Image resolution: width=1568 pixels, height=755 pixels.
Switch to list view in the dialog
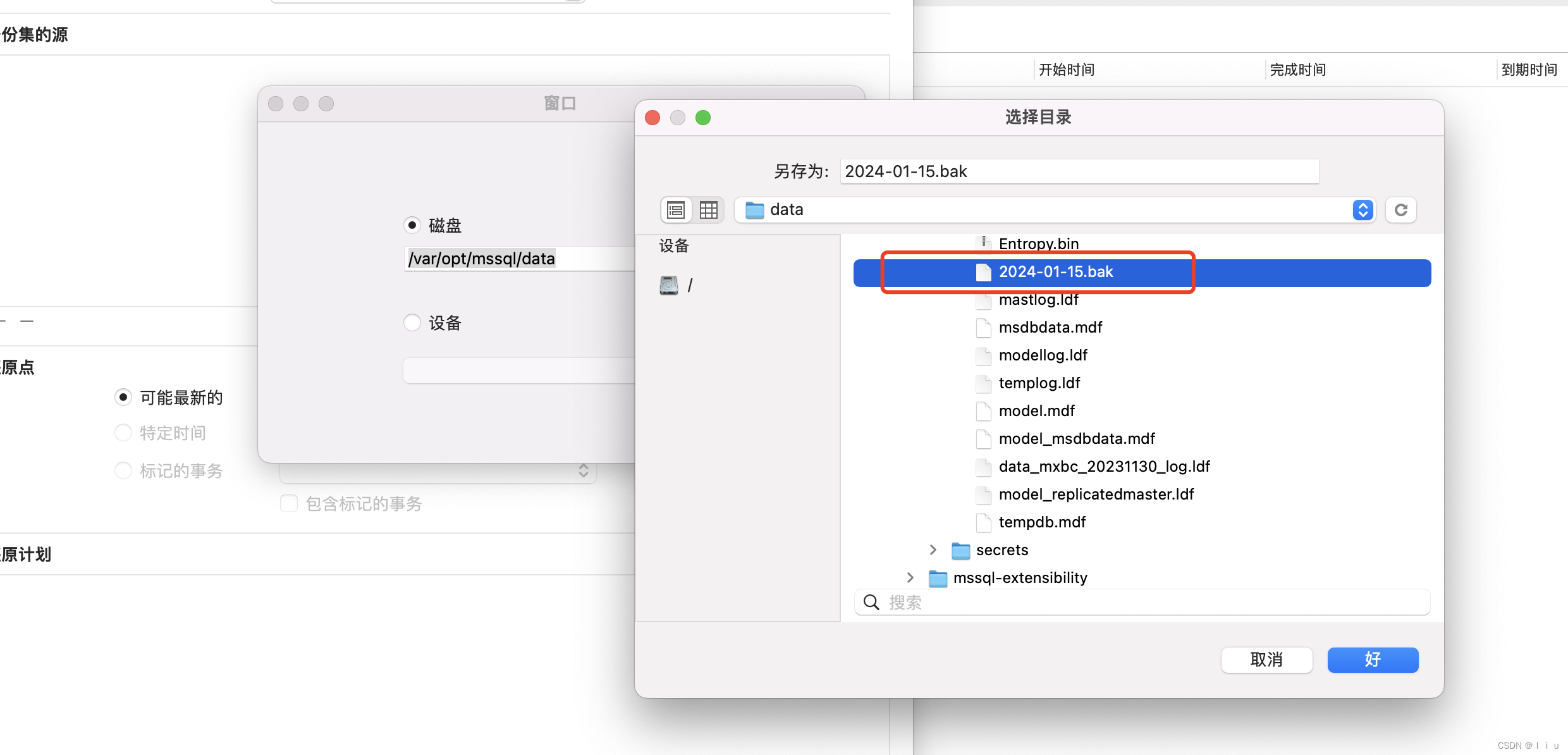pos(675,210)
